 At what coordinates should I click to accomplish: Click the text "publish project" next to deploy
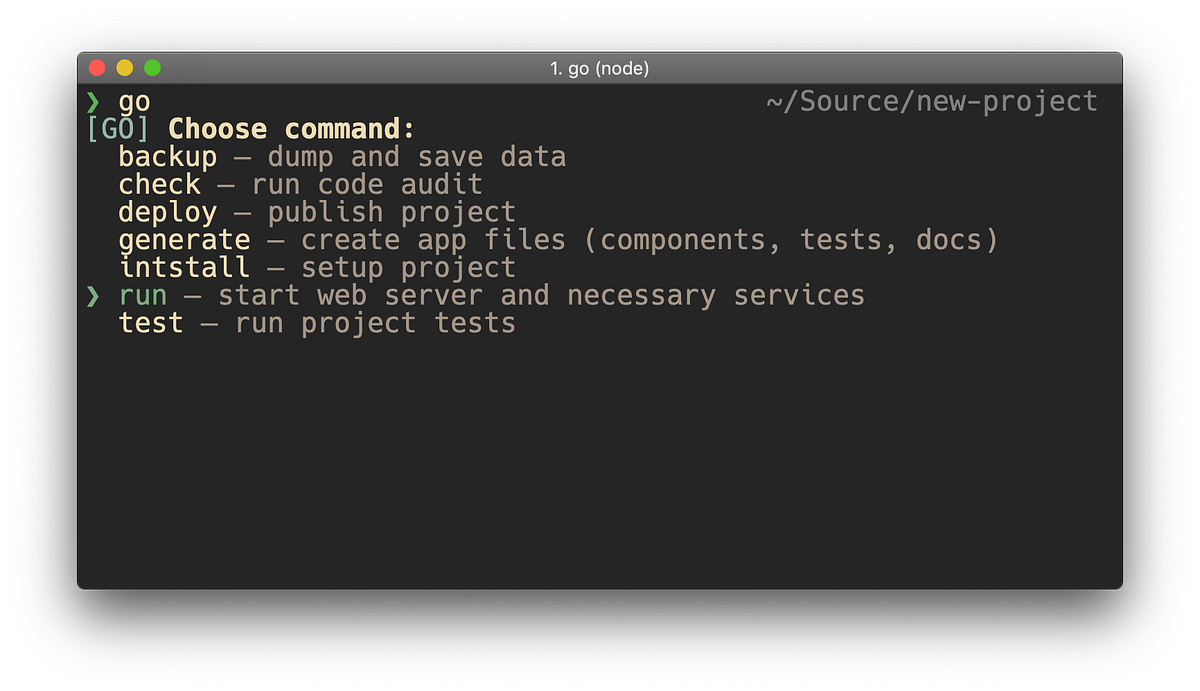[x=391, y=211]
